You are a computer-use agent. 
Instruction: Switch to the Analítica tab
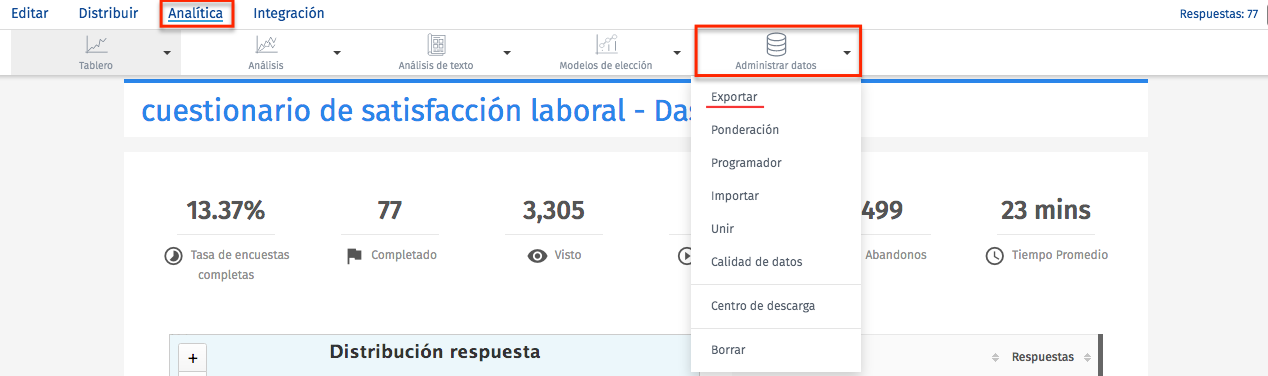click(196, 14)
